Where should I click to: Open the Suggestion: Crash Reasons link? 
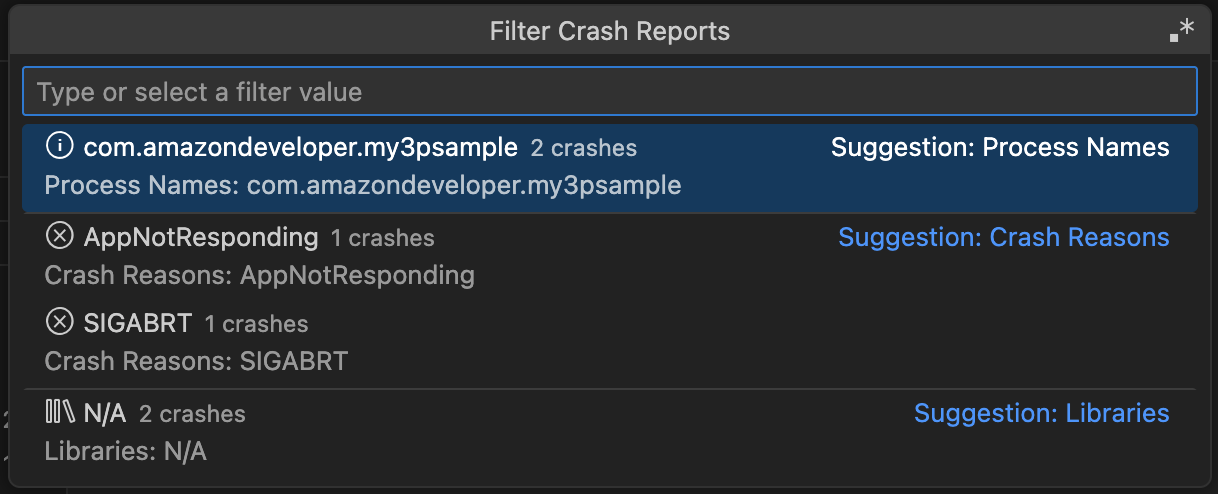click(x=1003, y=237)
